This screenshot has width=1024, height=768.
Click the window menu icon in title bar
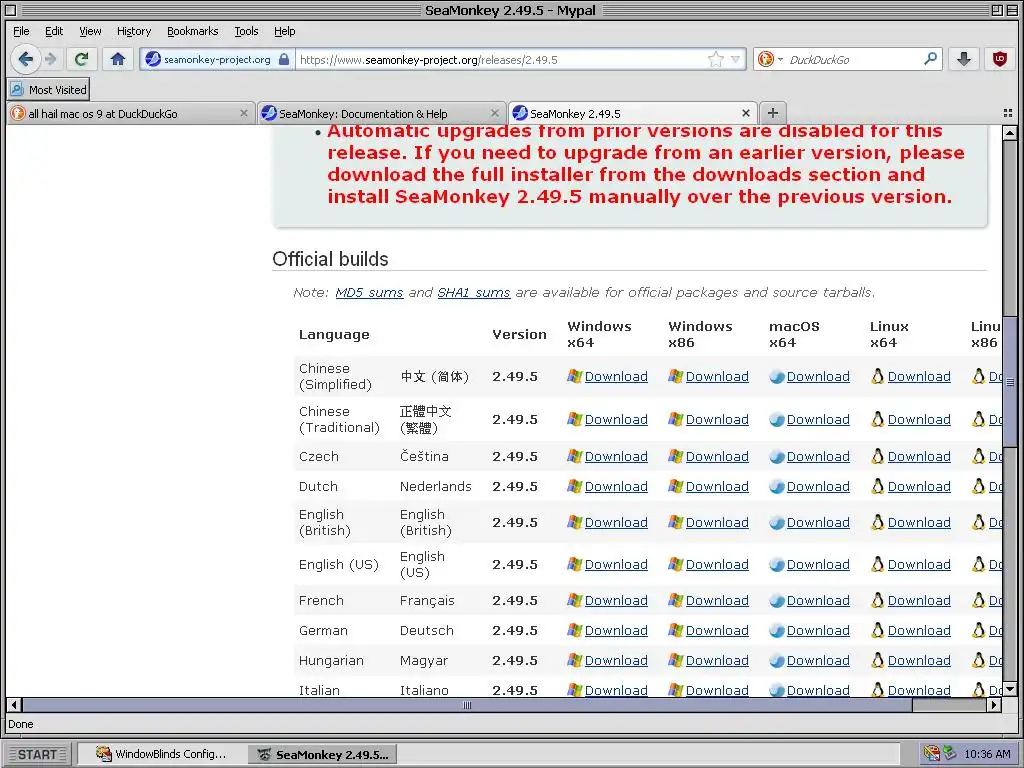(x=10, y=10)
